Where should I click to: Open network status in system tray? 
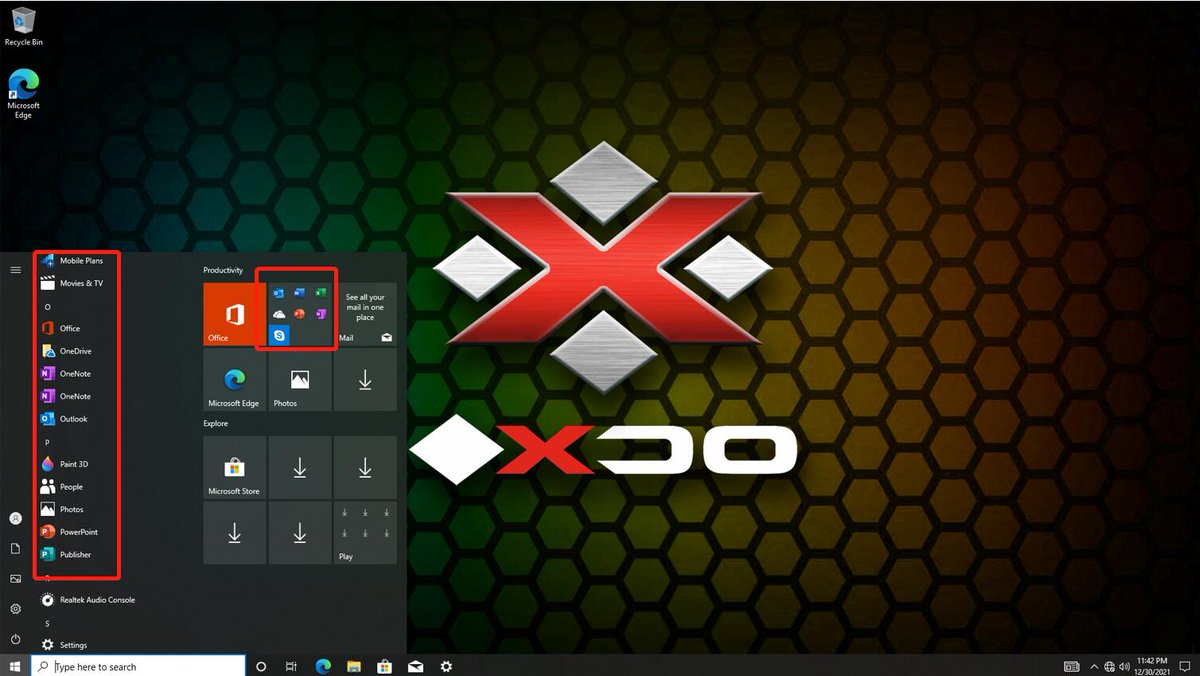pyautogui.click(x=1110, y=666)
